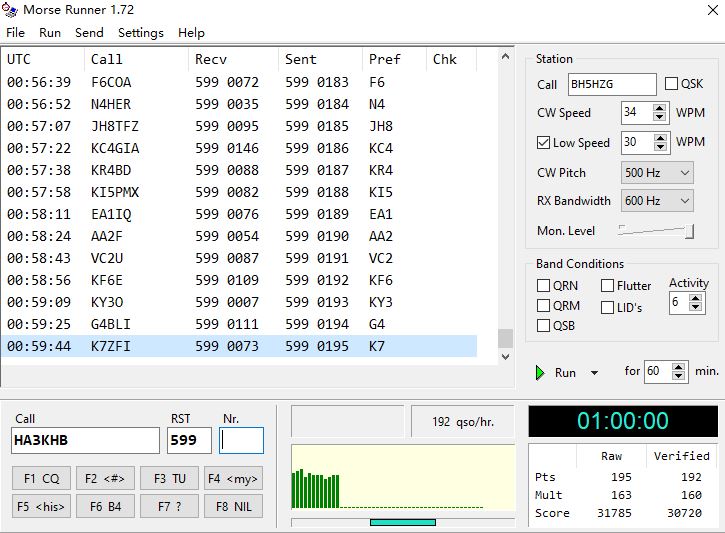This screenshot has height=533, width=725.
Task: Decrease the Activity level
Action: pos(695,308)
